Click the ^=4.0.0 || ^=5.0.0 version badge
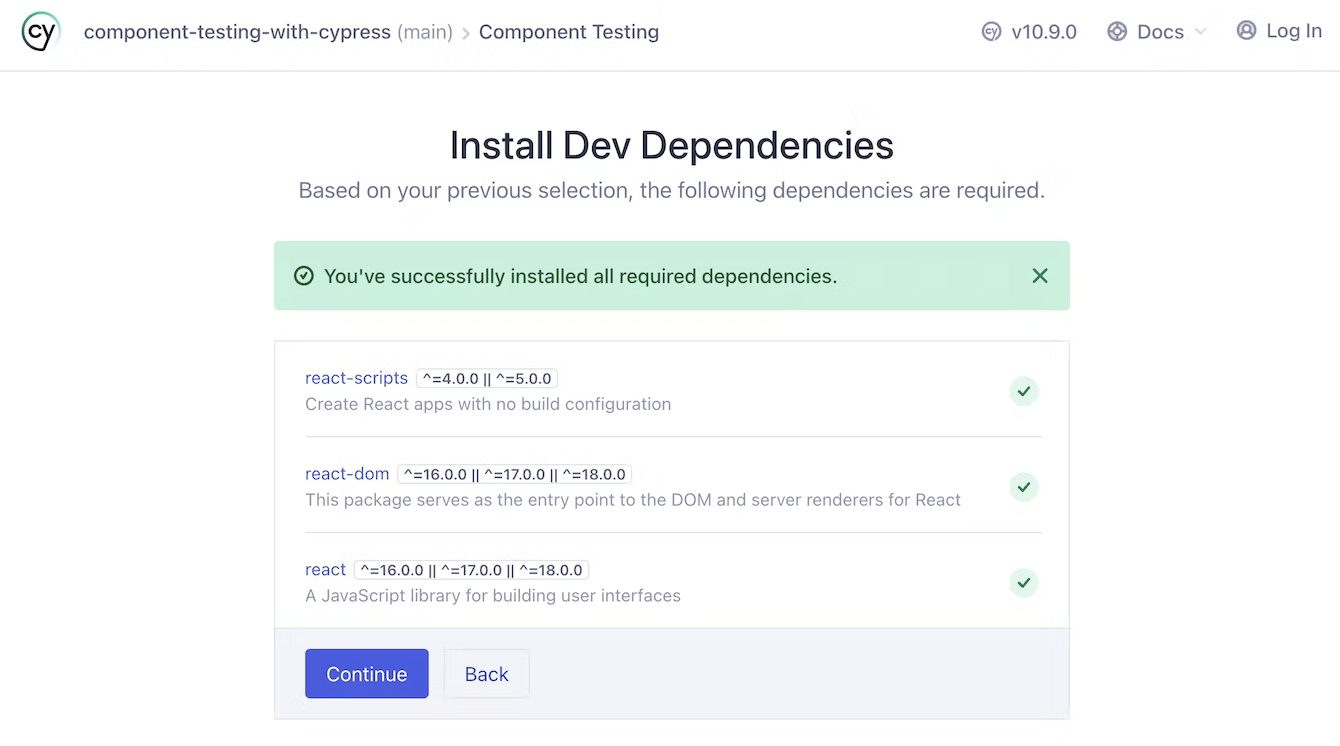This screenshot has height=746, width=1340. coord(487,378)
